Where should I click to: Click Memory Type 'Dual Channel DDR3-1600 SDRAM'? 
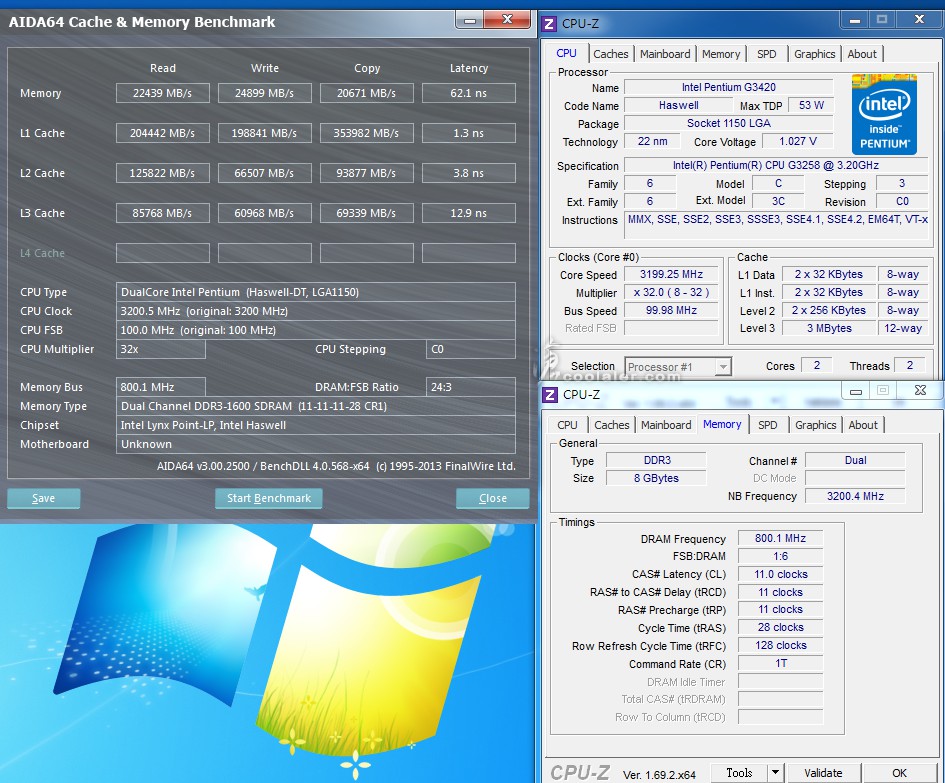tap(316, 406)
